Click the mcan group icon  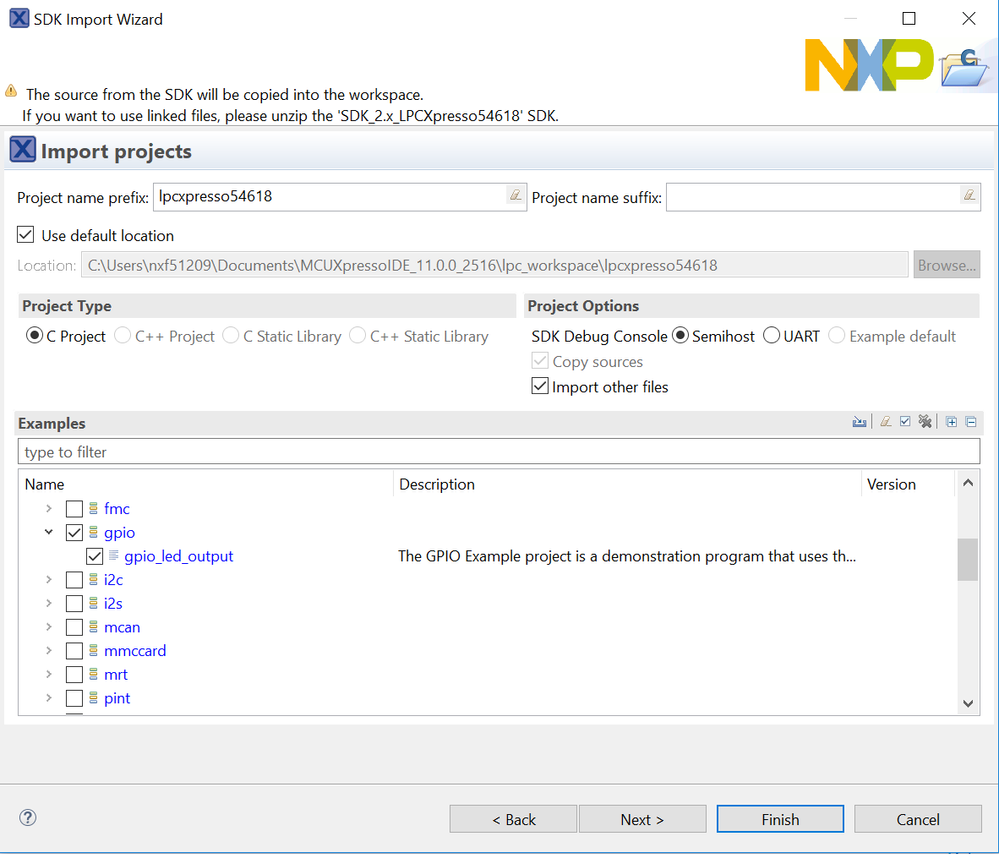(x=93, y=627)
